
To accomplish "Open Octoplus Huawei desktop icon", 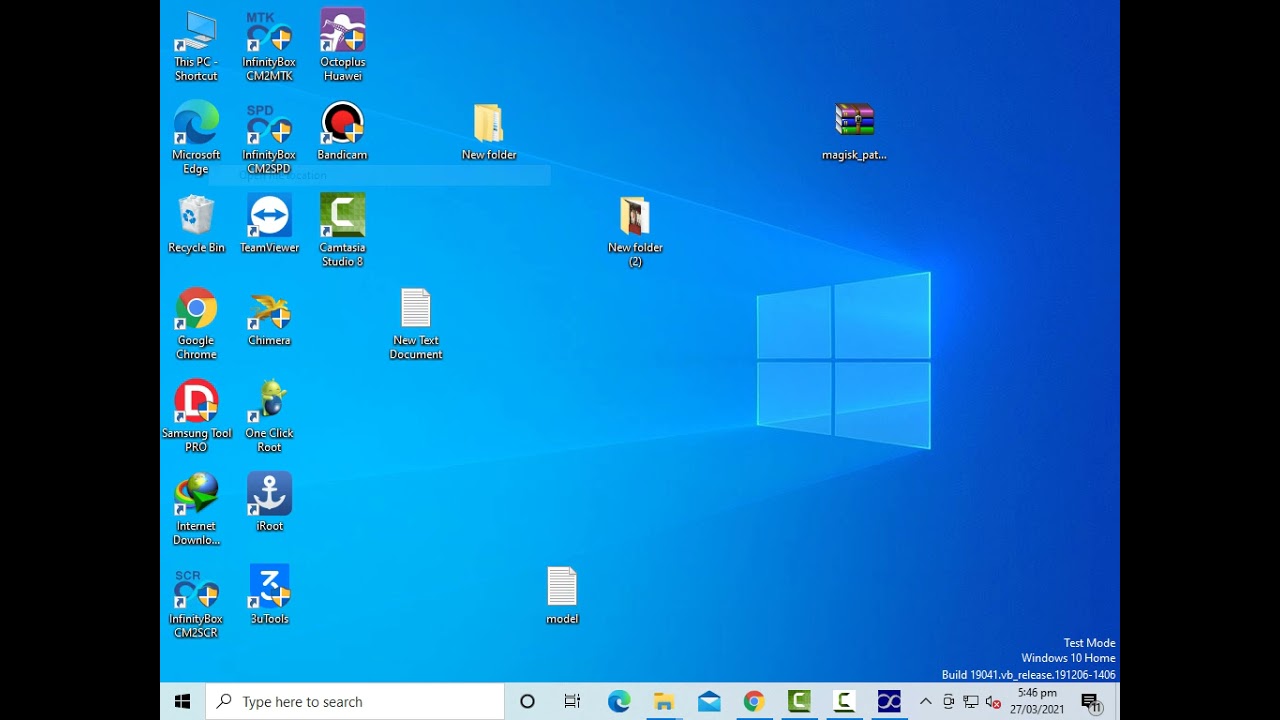I will coord(342,45).
